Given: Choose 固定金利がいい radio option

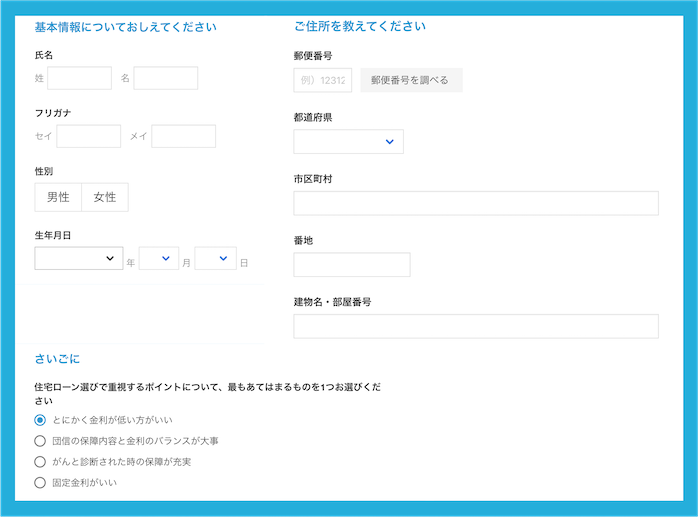Looking at the screenshot, I should (x=40, y=483).
